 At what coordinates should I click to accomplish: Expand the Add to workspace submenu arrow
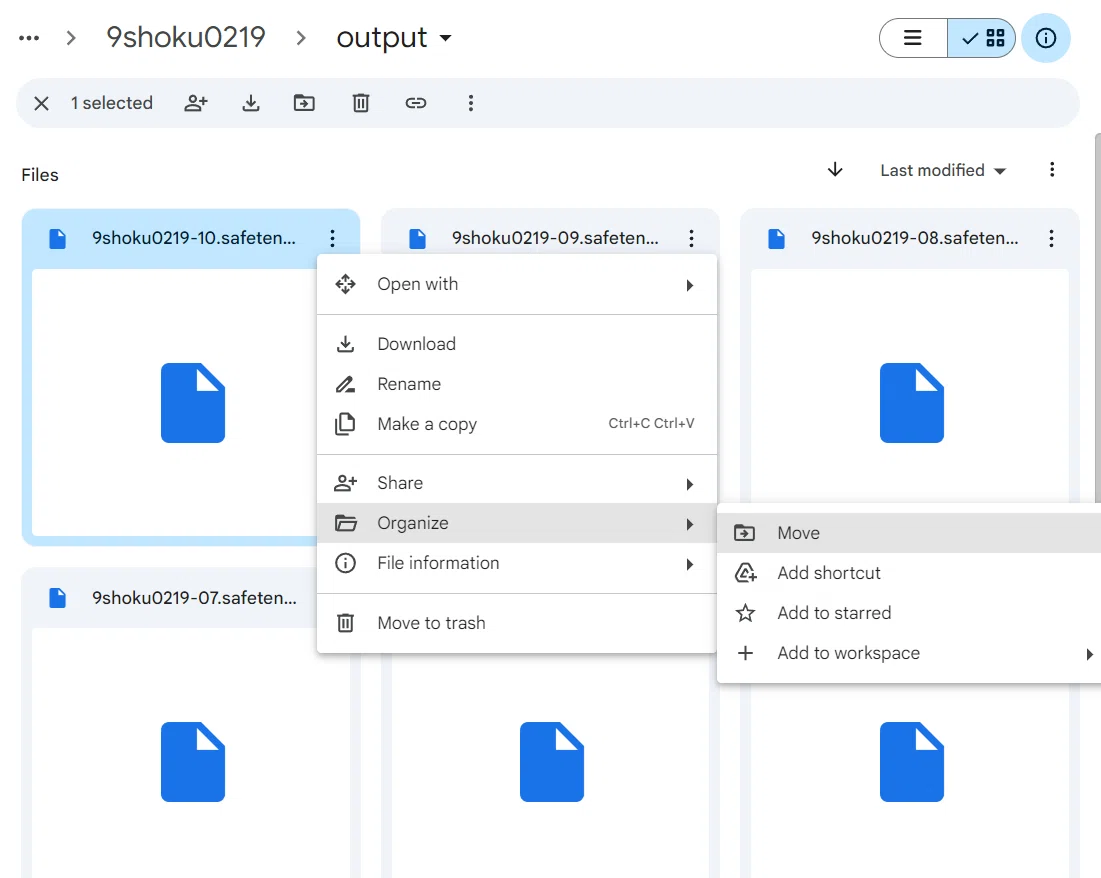point(1089,654)
